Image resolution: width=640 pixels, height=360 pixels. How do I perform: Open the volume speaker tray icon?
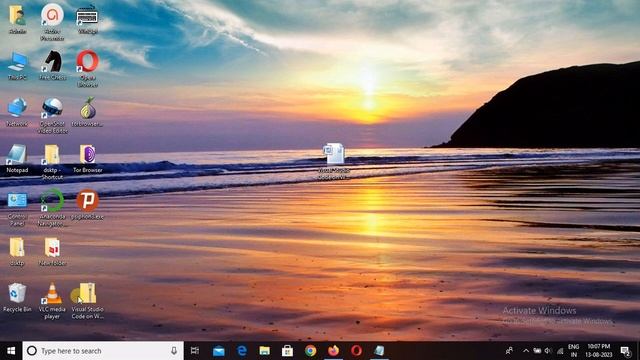click(548, 351)
